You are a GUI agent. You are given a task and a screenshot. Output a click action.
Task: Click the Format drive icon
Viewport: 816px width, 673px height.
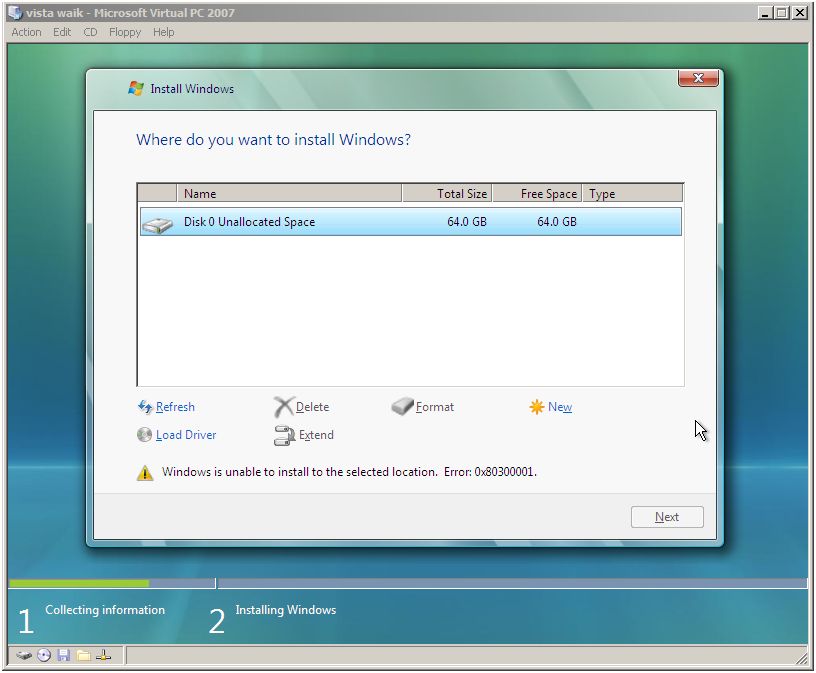pos(402,407)
